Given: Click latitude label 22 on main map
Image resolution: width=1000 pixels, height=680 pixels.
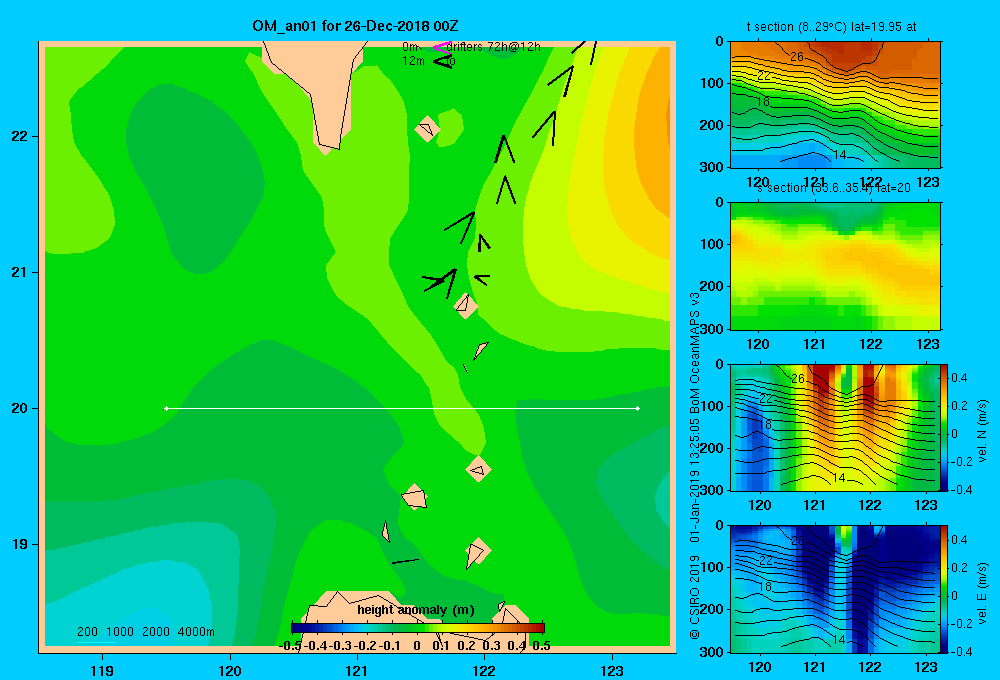Looking at the screenshot, I should click(x=19, y=136).
